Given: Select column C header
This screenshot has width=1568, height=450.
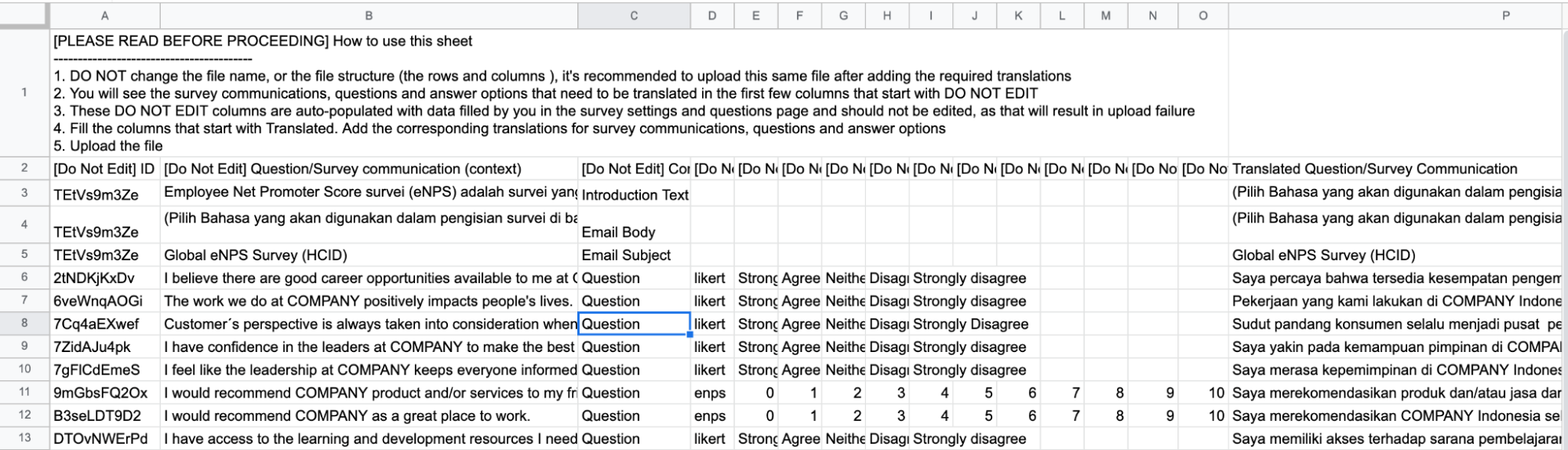Looking at the screenshot, I should pyautogui.click(x=634, y=16).
